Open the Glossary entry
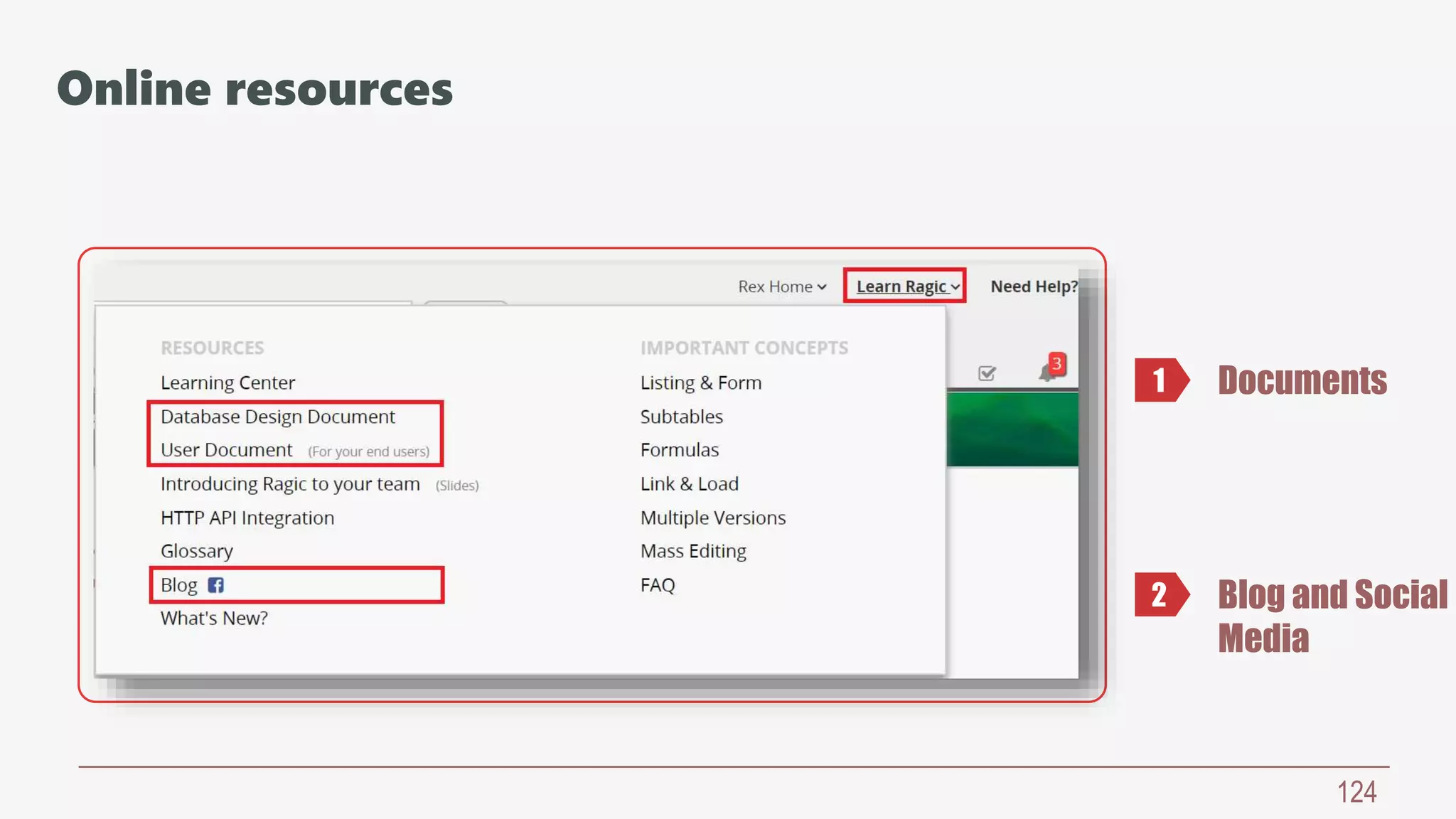Viewport: 1456px width, 819px height. pos(197,552)
